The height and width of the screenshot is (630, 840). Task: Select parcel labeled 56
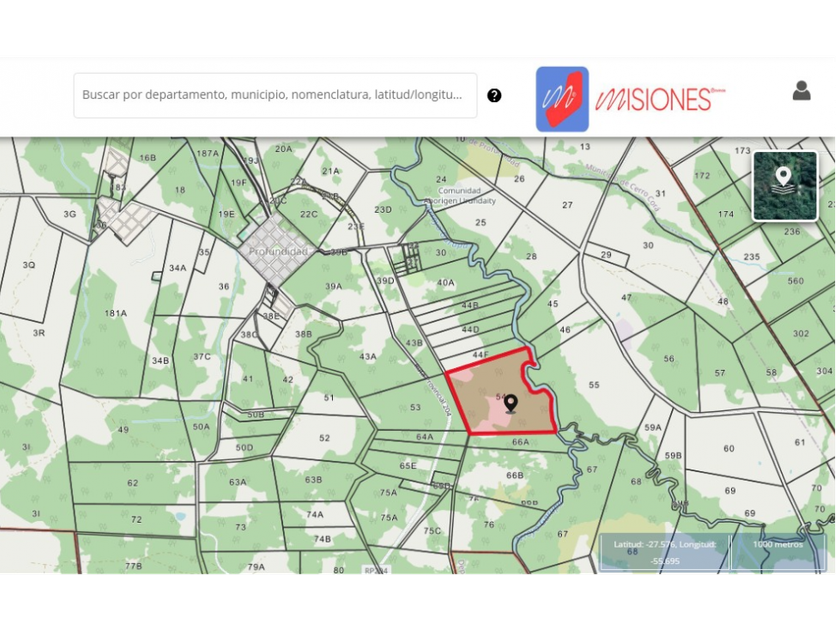pos(669,358)
